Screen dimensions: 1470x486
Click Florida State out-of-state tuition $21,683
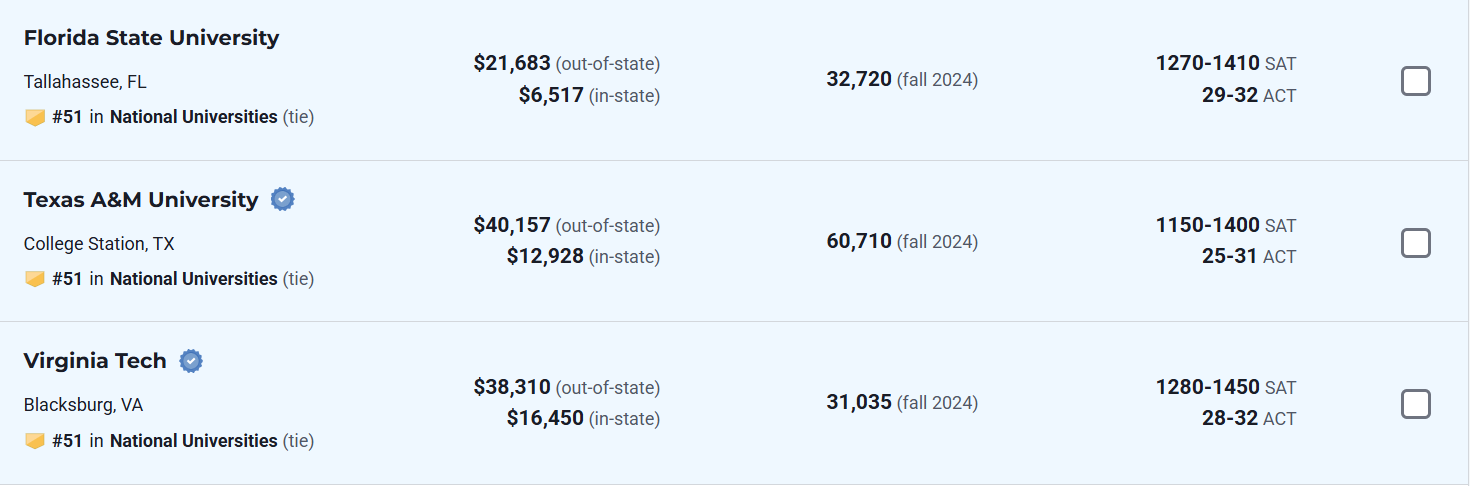512,63
